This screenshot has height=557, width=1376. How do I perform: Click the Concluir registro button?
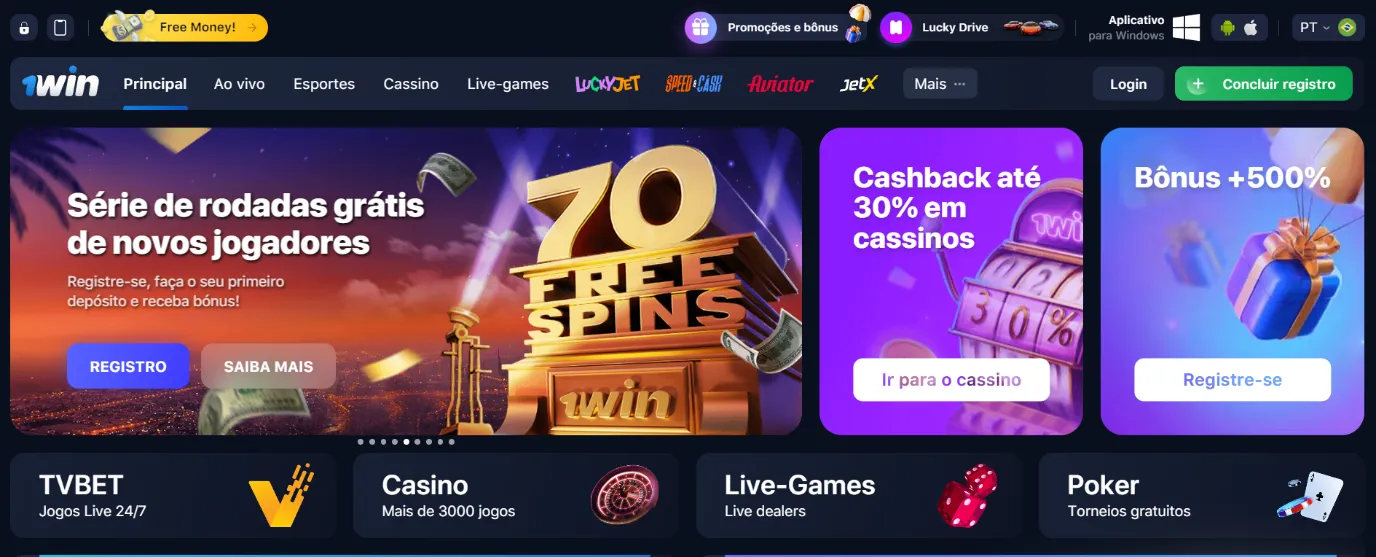(x=1264, y=84)
